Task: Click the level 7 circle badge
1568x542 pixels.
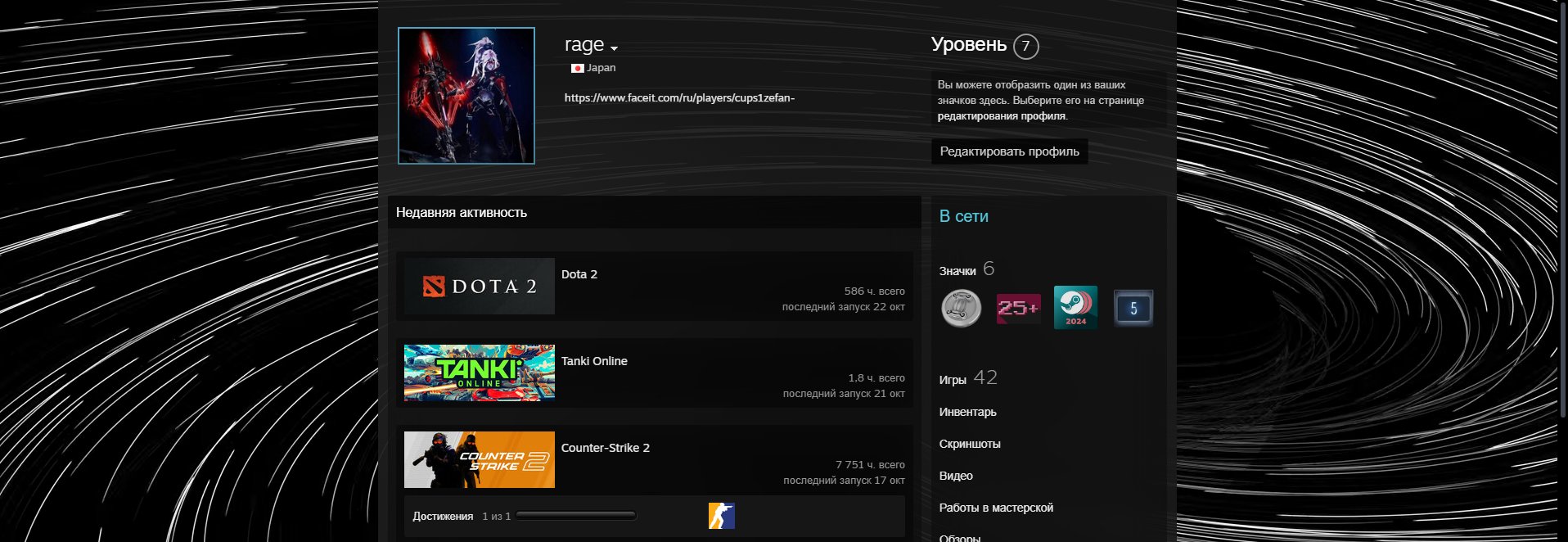Action: [x=1025, y=46]
